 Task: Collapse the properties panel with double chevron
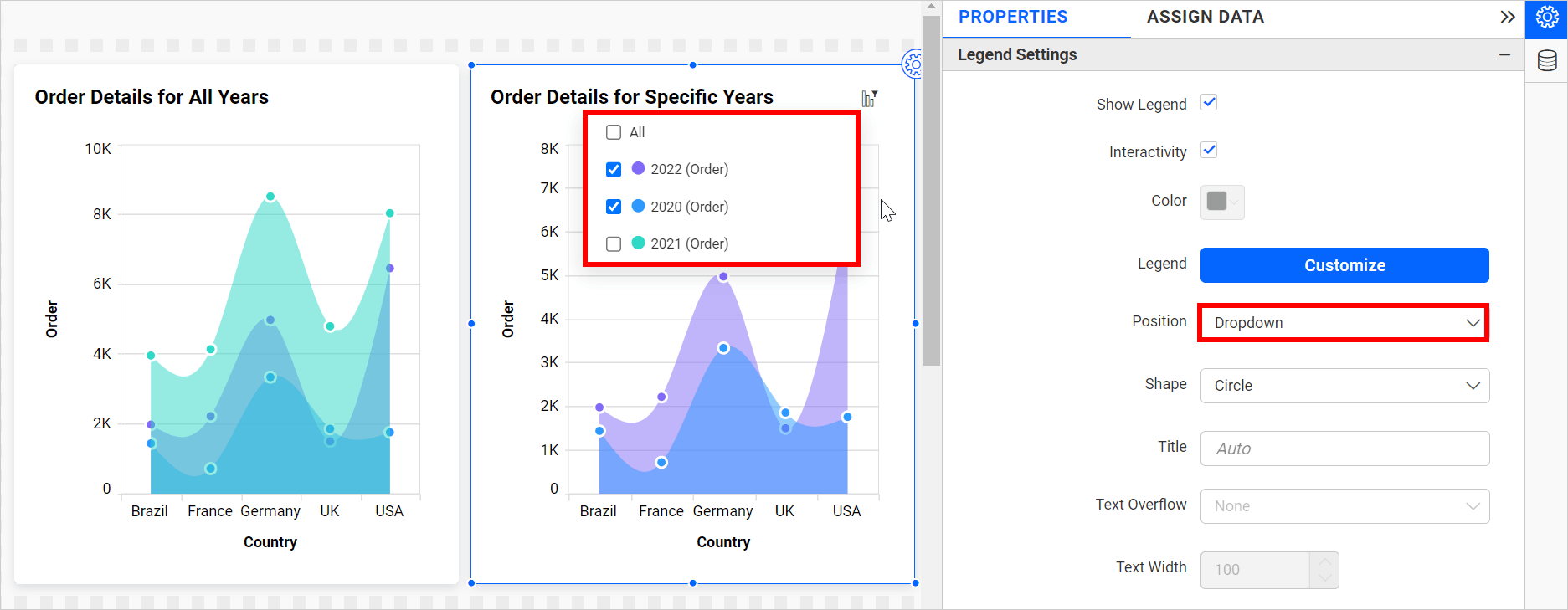pyautogui.click(x=1507, y=18)
